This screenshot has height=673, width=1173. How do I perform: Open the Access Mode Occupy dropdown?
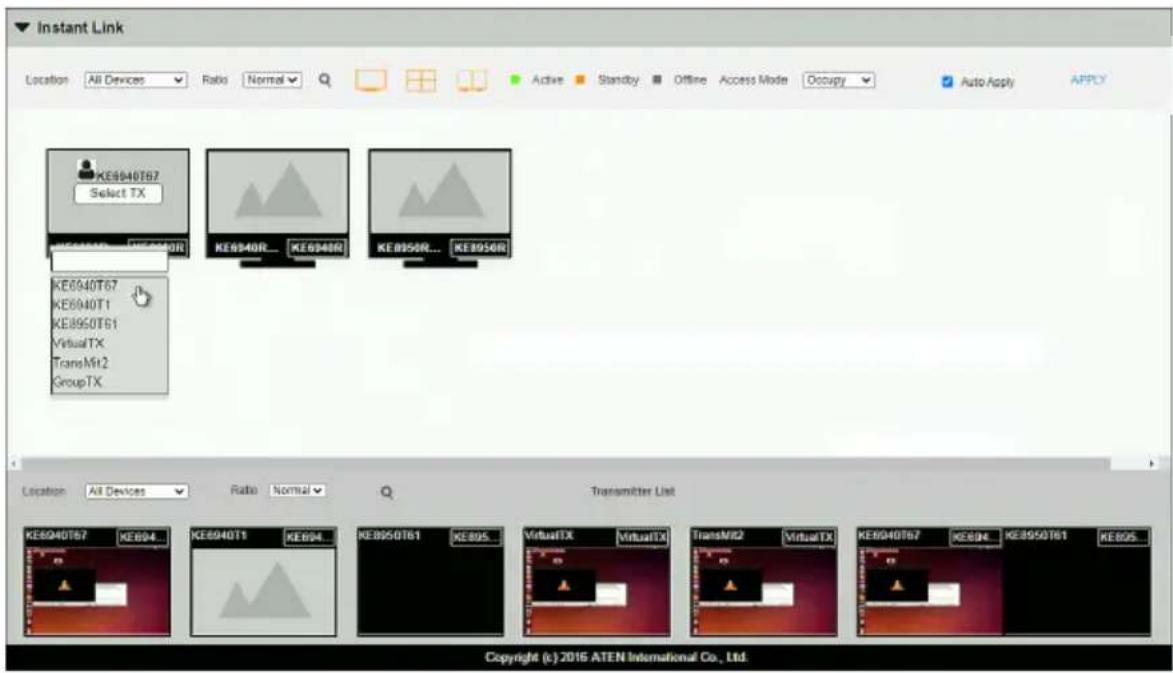point(839,80)
